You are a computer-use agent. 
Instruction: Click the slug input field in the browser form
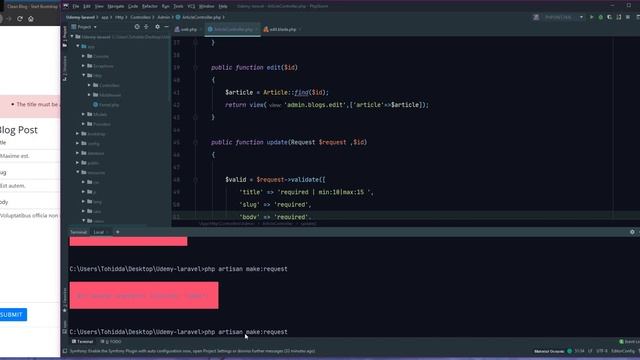30,186
